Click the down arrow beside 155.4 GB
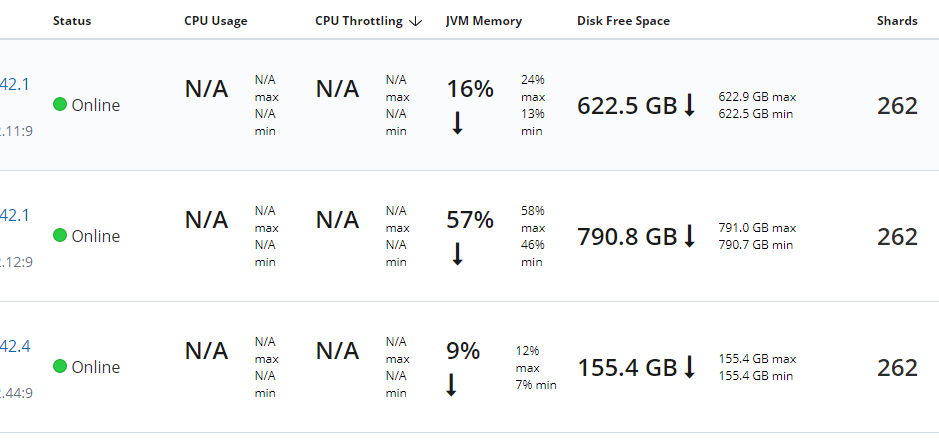Screen dimensions: 939x440 pyautogui.click(x=689, y=366)
